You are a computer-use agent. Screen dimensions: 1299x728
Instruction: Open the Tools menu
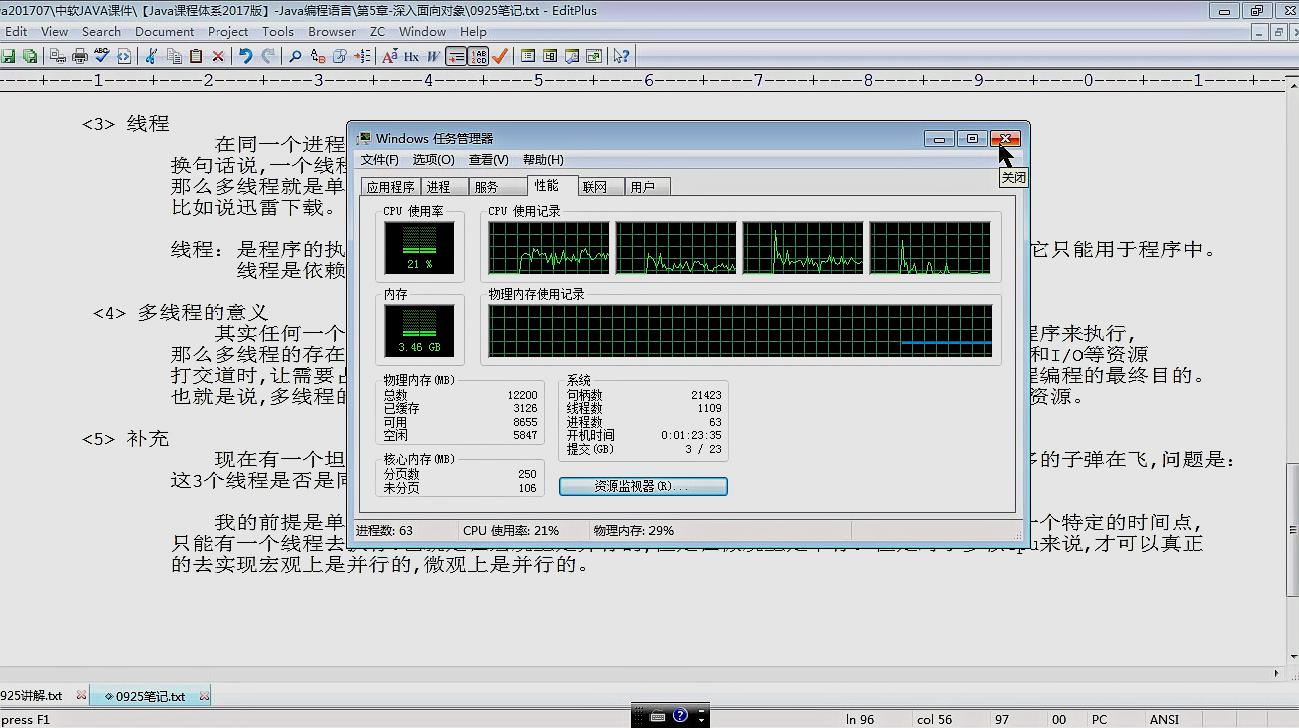pyautogui.click(x=278, y=32)
